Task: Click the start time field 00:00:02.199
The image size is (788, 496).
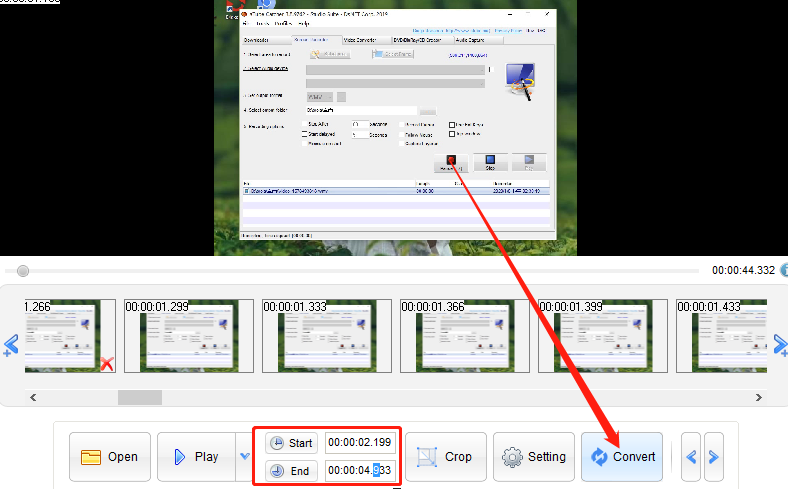Action: coord(360,443)
